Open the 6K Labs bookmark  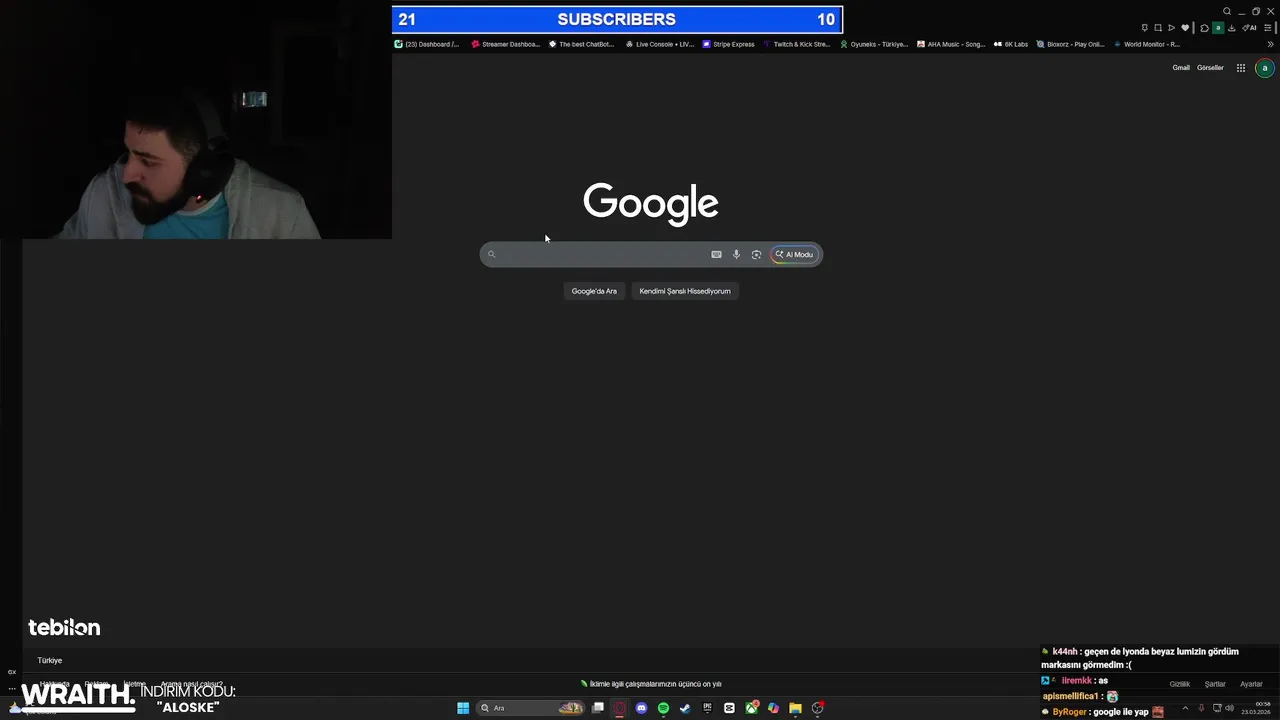tap(1011, 44)
